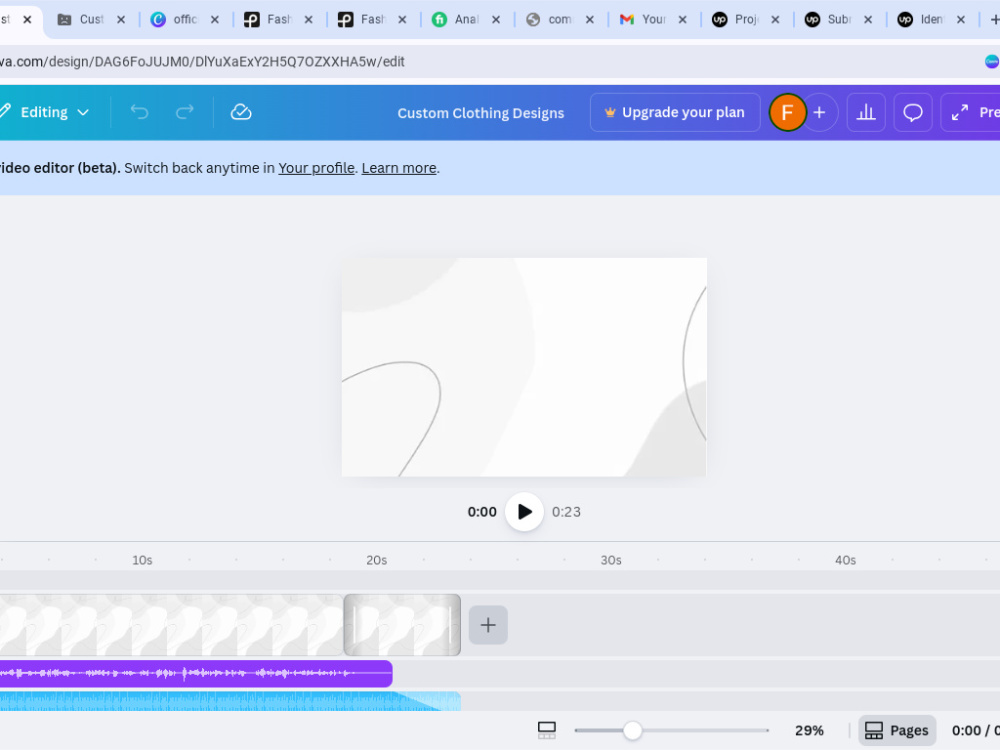Toggle the timeline thumbnail view icon

(547, 730)
